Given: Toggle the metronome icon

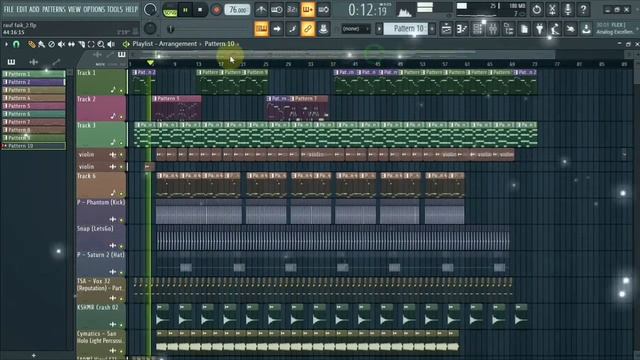Looking at the screenshot, I should pyautogui.click(x=261, y=9).
